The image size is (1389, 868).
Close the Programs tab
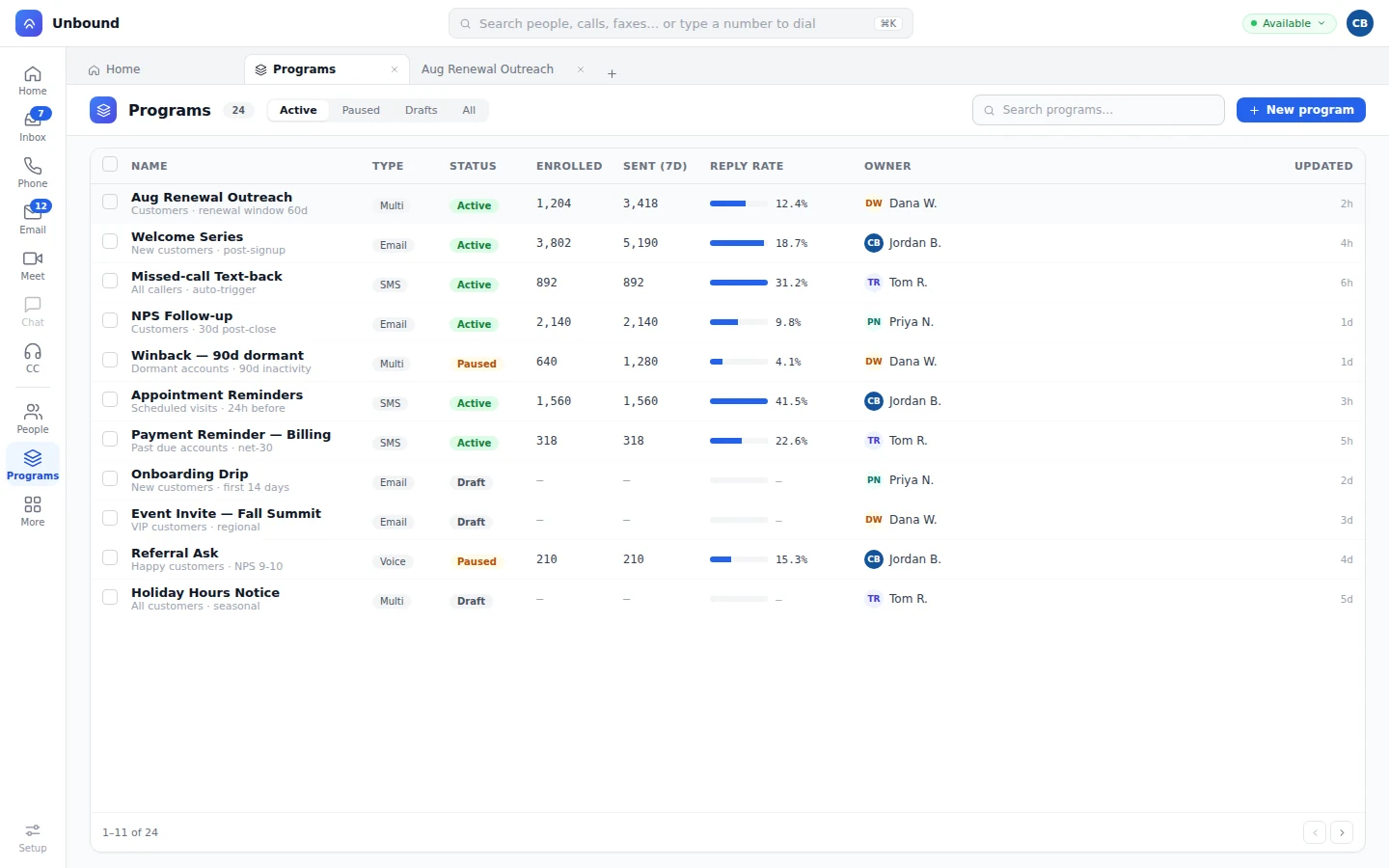click(395, 69)
